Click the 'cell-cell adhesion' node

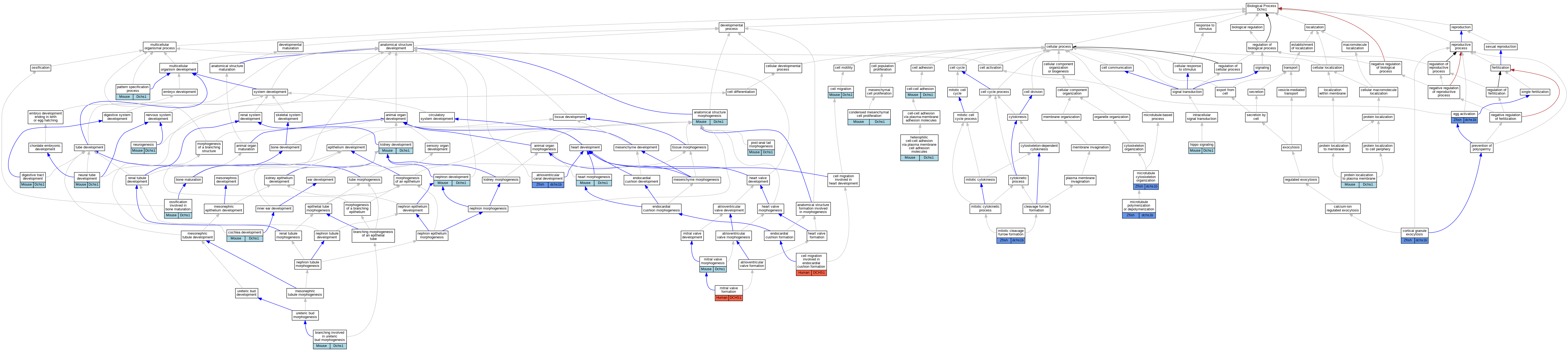point(920,92)
